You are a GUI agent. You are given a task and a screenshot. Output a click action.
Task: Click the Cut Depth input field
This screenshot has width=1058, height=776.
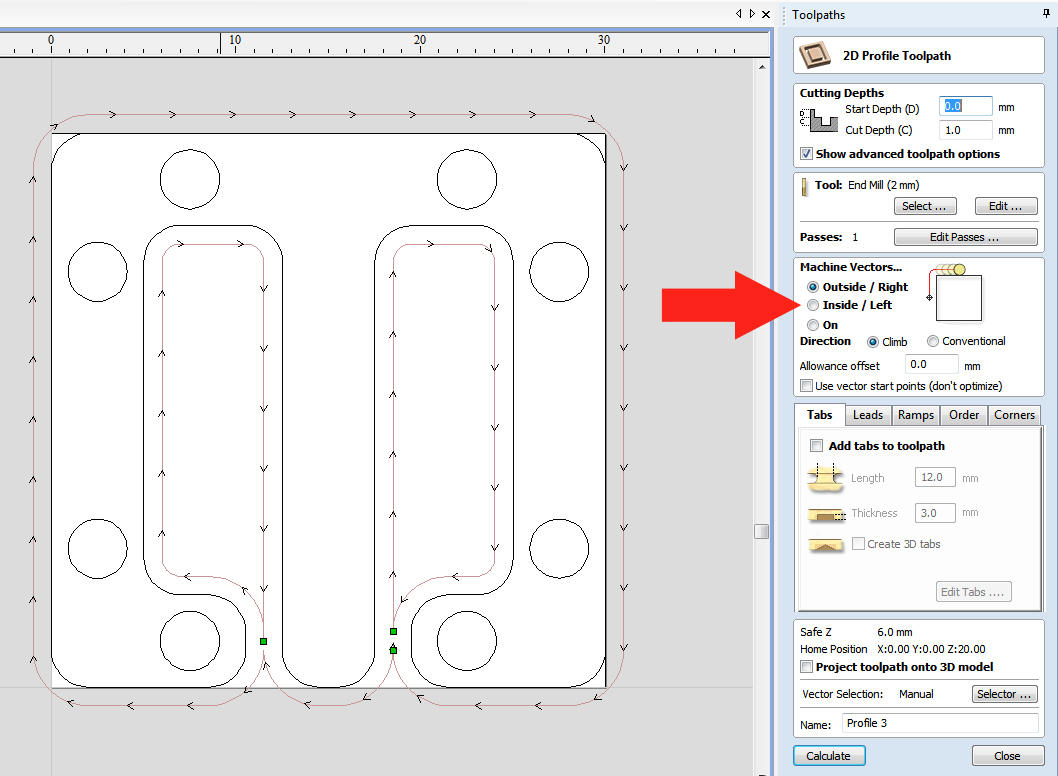tap(965, 130)
